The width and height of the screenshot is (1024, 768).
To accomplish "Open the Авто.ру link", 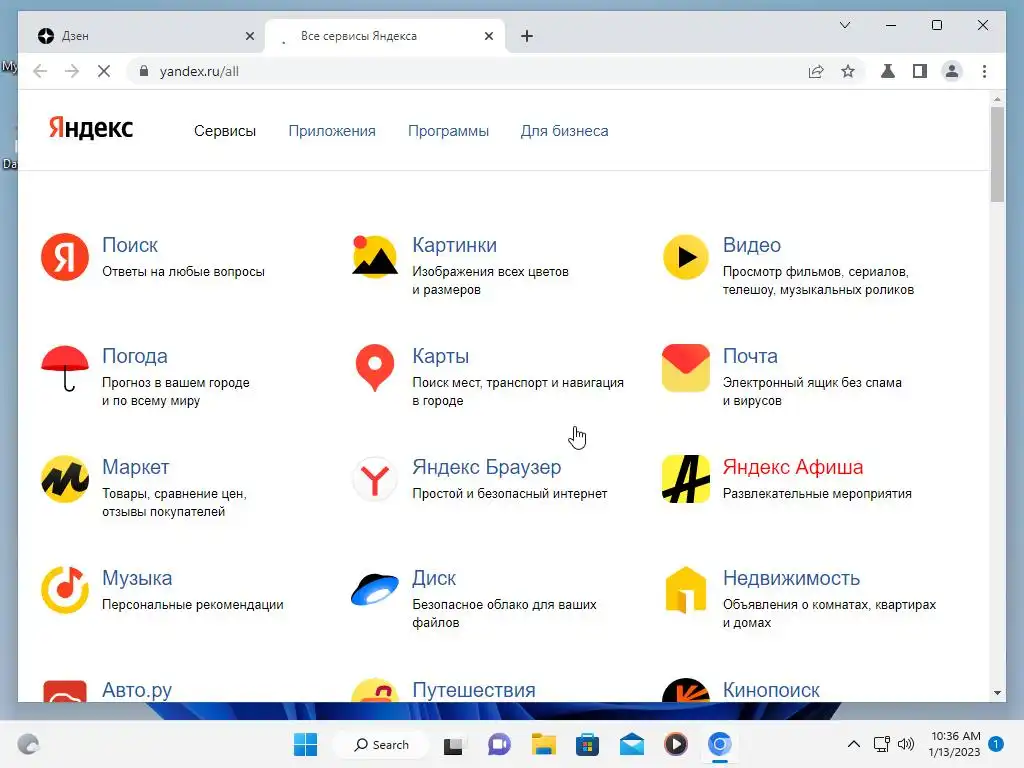I will click(137, 690).
